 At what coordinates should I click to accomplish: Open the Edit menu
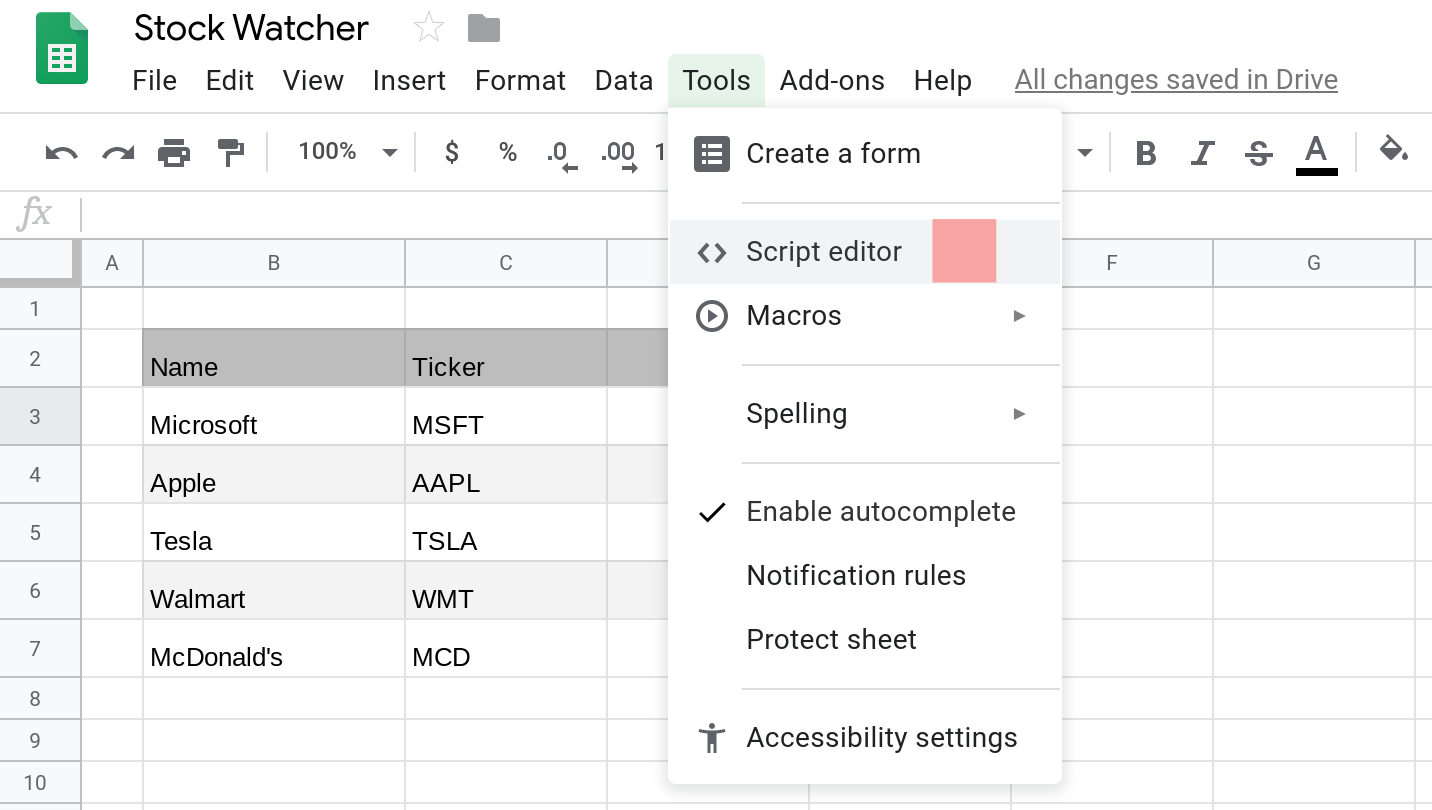click(230, 80)
